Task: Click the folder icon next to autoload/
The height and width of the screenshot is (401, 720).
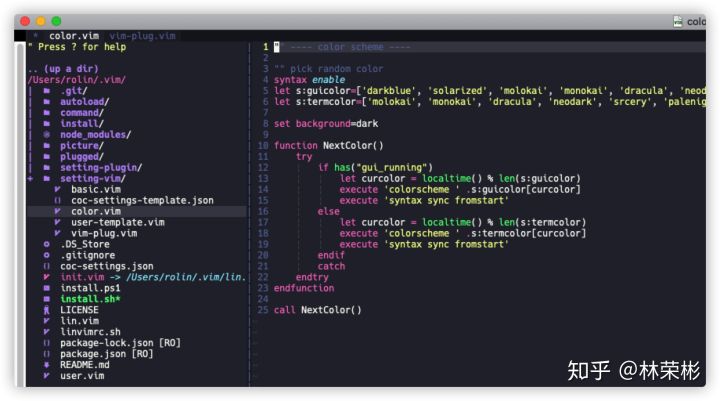Action: (47, 101)
